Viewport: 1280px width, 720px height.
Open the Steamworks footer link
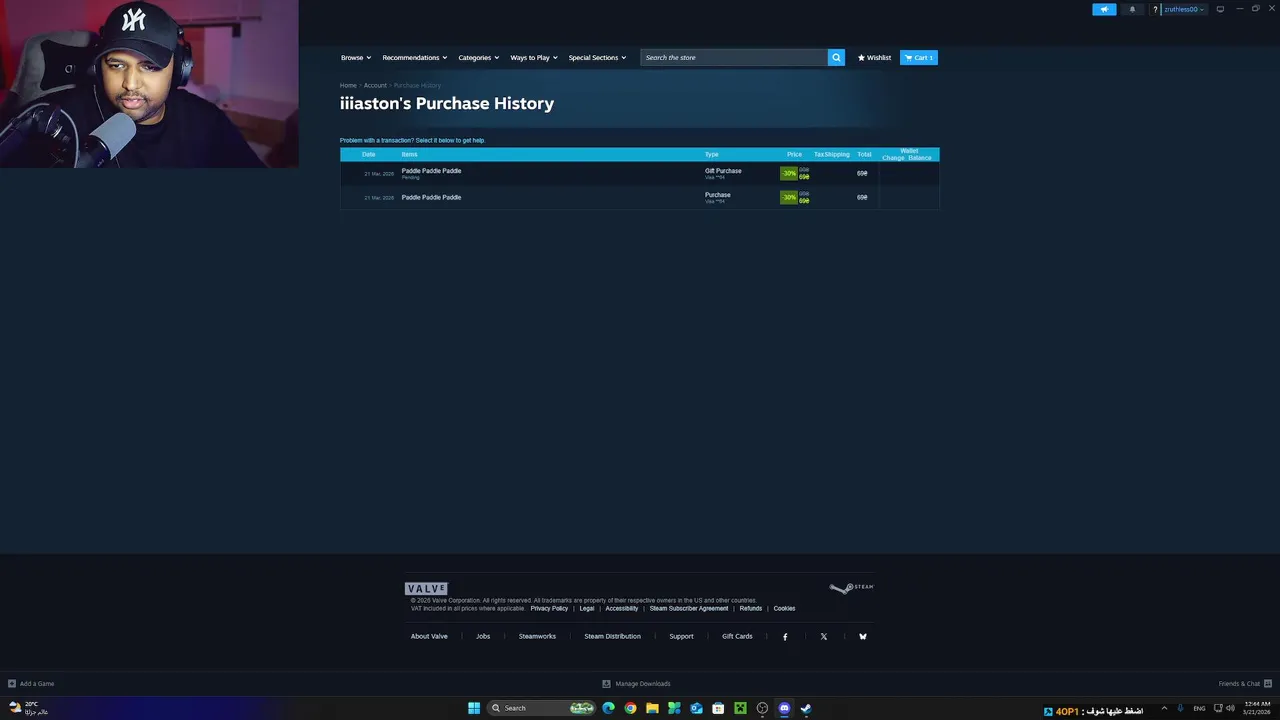[537, 636]
